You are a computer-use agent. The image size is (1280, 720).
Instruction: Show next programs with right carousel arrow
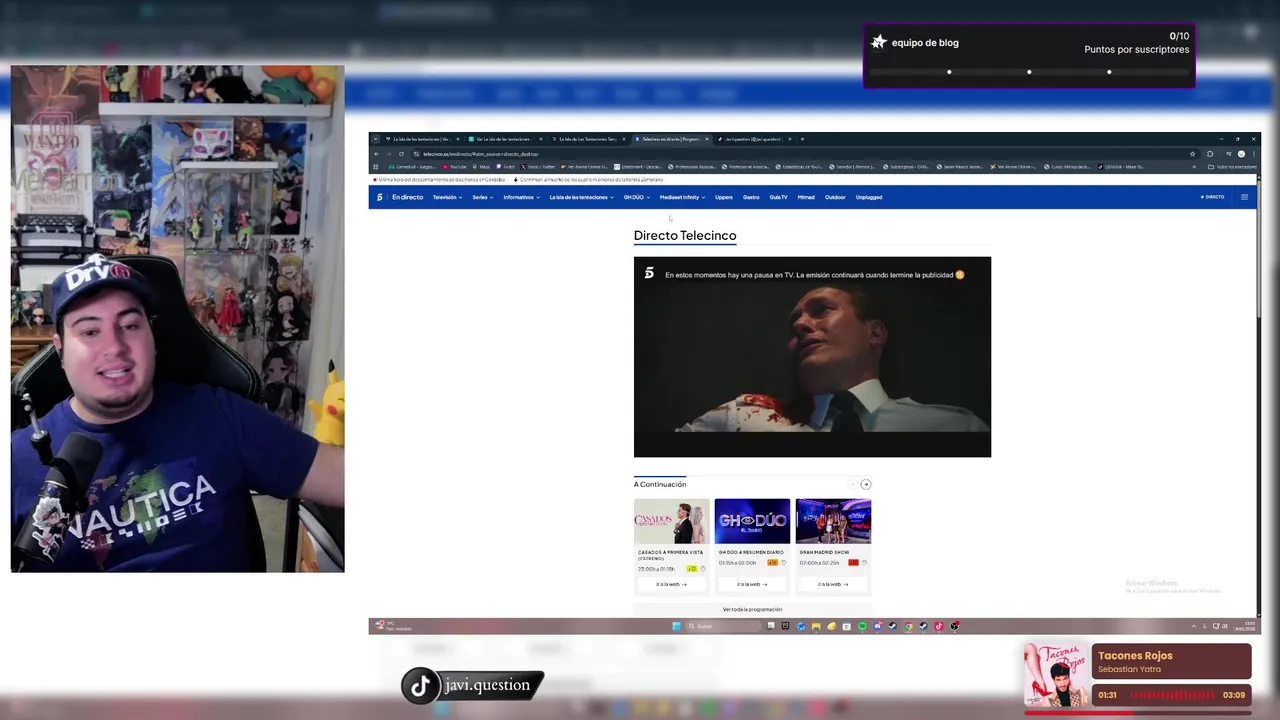click(866, 484)
